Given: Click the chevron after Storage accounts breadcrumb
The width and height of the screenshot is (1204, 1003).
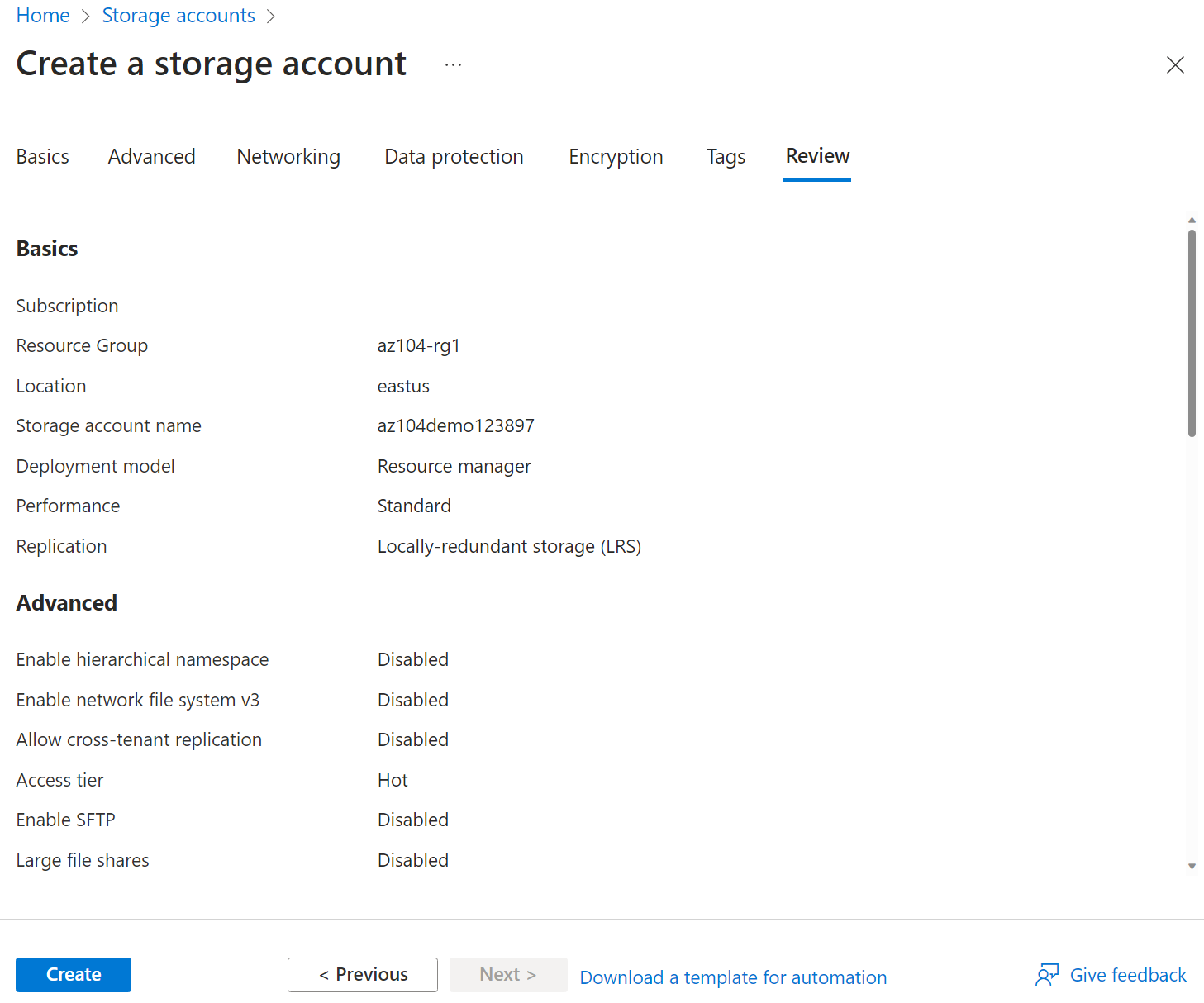Looking at the screenshot, I should pos(271,17).
